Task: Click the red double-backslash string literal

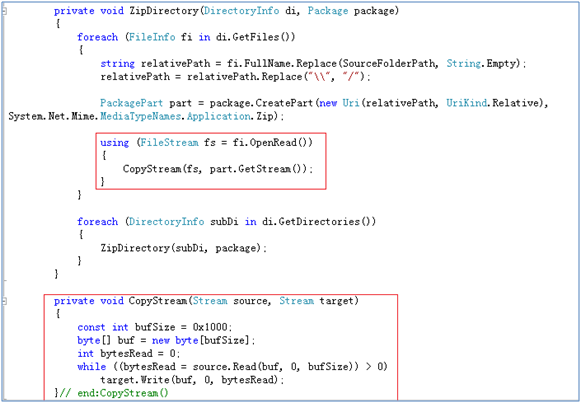Action: pos(320,77)
